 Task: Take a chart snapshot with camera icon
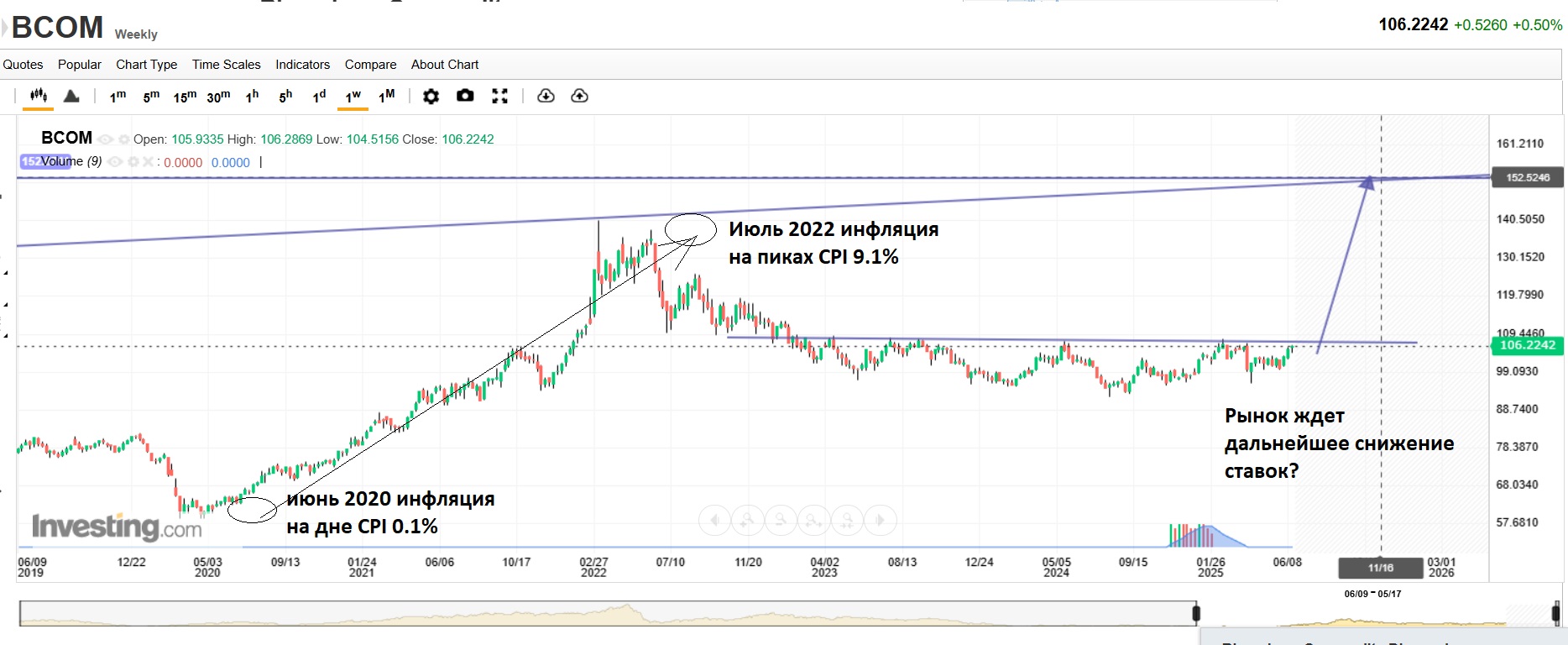[x=465, y=96]
